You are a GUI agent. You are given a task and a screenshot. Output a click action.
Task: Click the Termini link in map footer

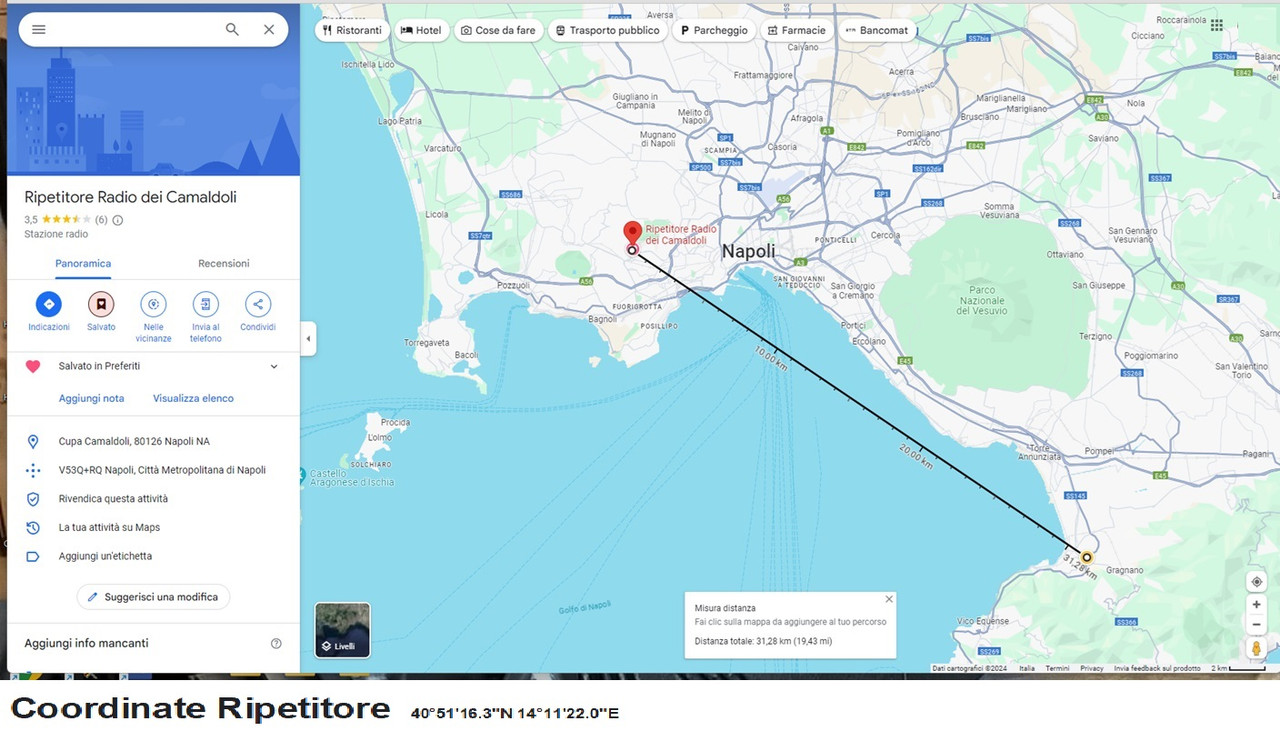(x=1057, y=668)
